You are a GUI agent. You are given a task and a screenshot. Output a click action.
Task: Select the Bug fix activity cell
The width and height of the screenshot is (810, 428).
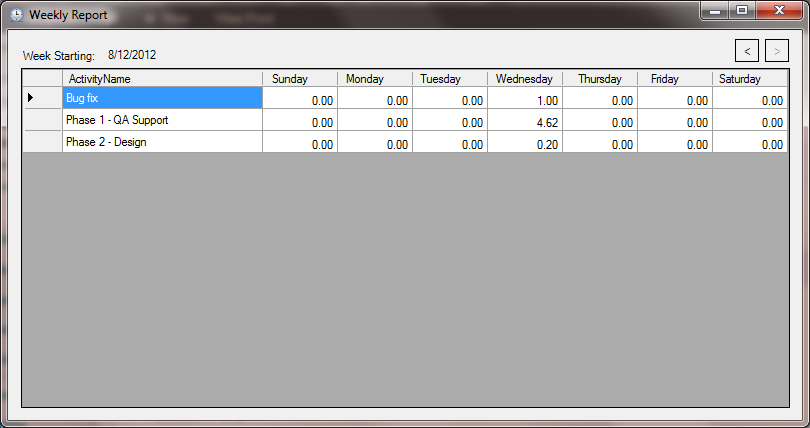click(162, 98)
